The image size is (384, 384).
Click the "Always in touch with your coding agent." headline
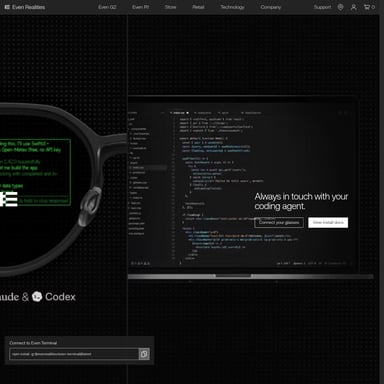301,201
